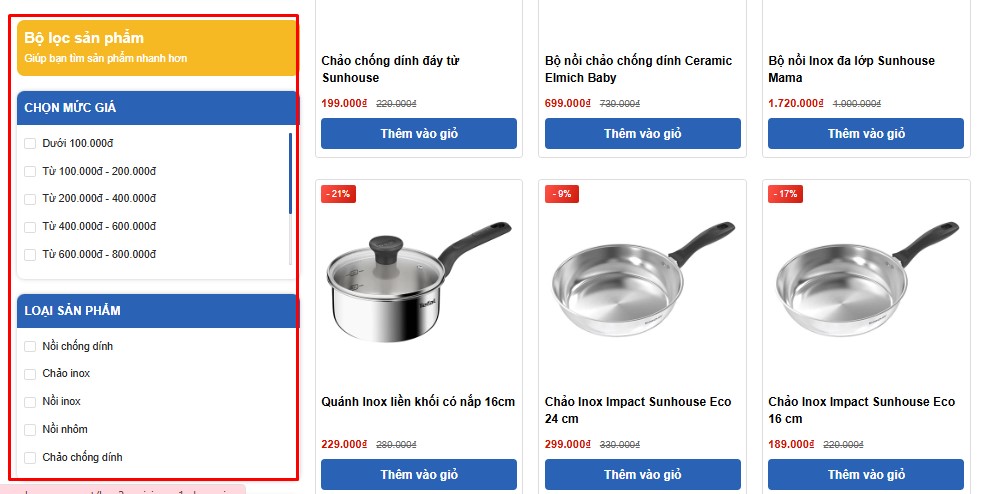This screenshot has height=494, width=984.
Task: Check the "Nồi nhôm" product type
Action: click(30, 430)
